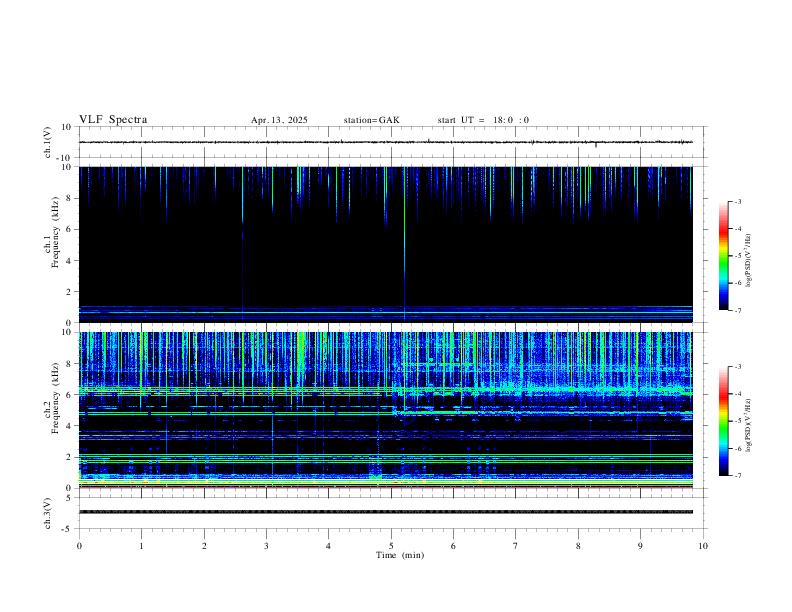Screen dimensions: 792x612
Task: Click the ch.1 voltage waveform trace
Action: 386,142
